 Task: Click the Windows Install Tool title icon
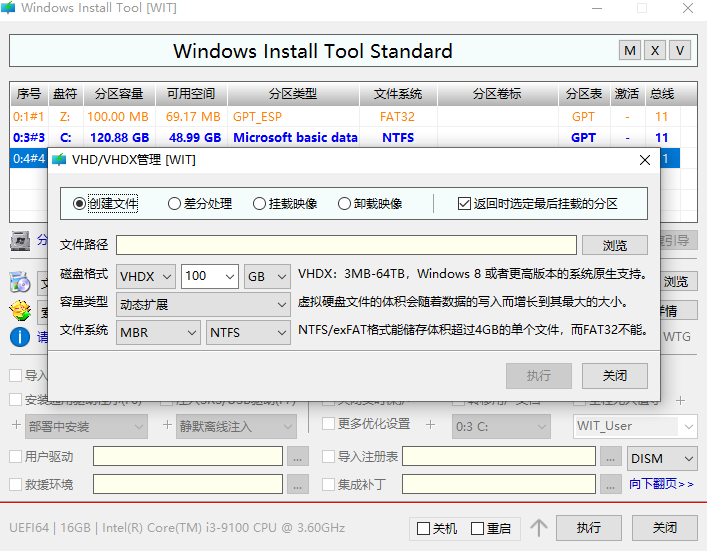pyautogui.click(x=8, y=8)
